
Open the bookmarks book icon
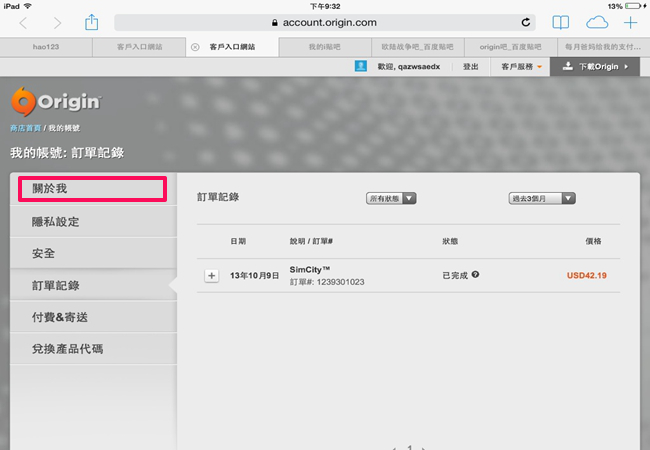pyautogui.click(x=560, y=22)
